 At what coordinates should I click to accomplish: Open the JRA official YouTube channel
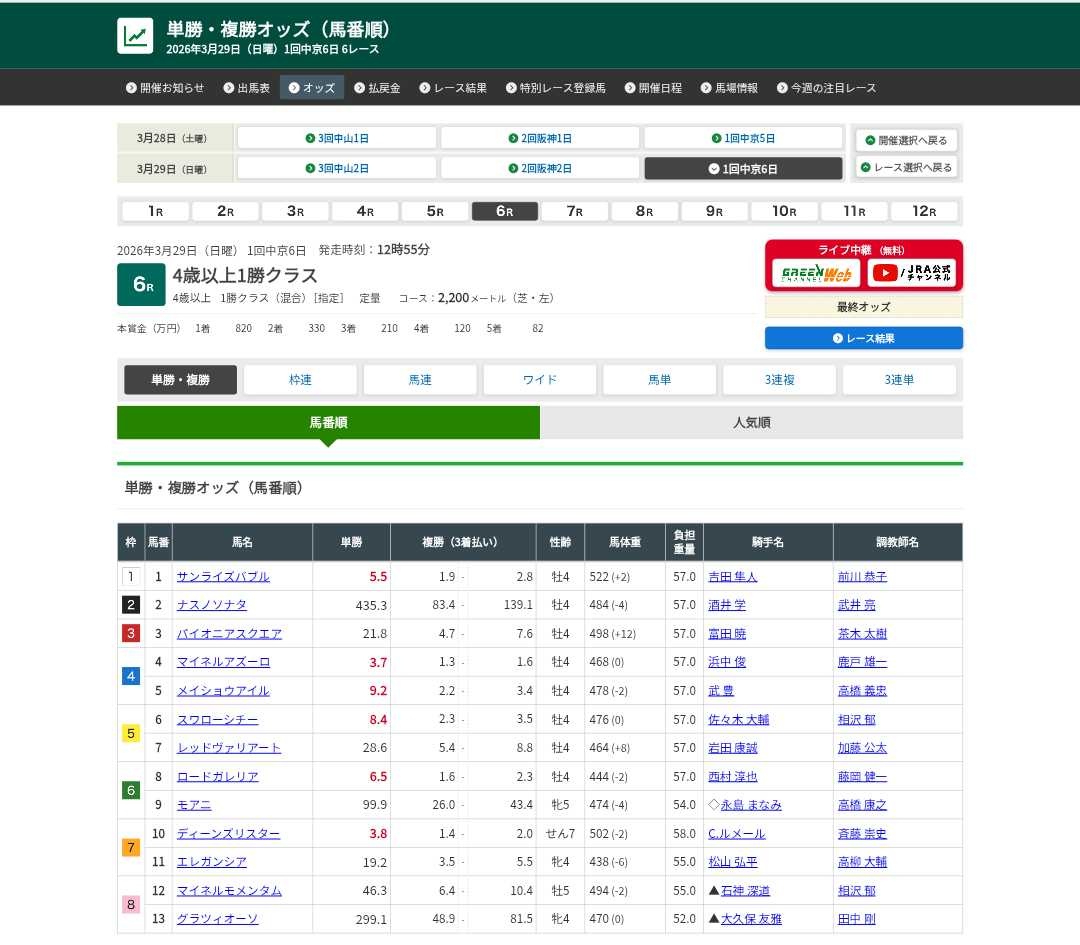click(911, 273)
